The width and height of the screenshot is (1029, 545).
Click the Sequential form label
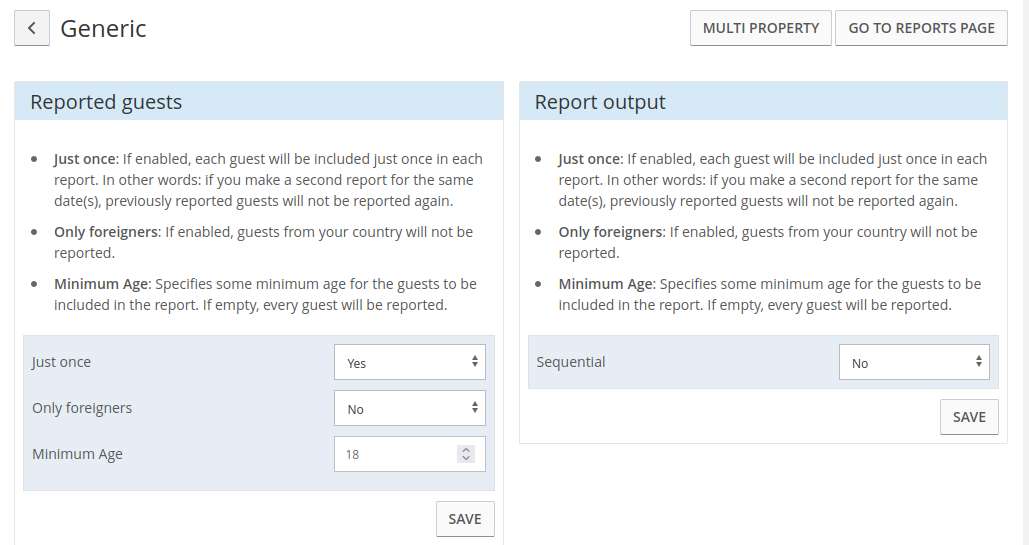pyautogui.click(x=571, y=362)
